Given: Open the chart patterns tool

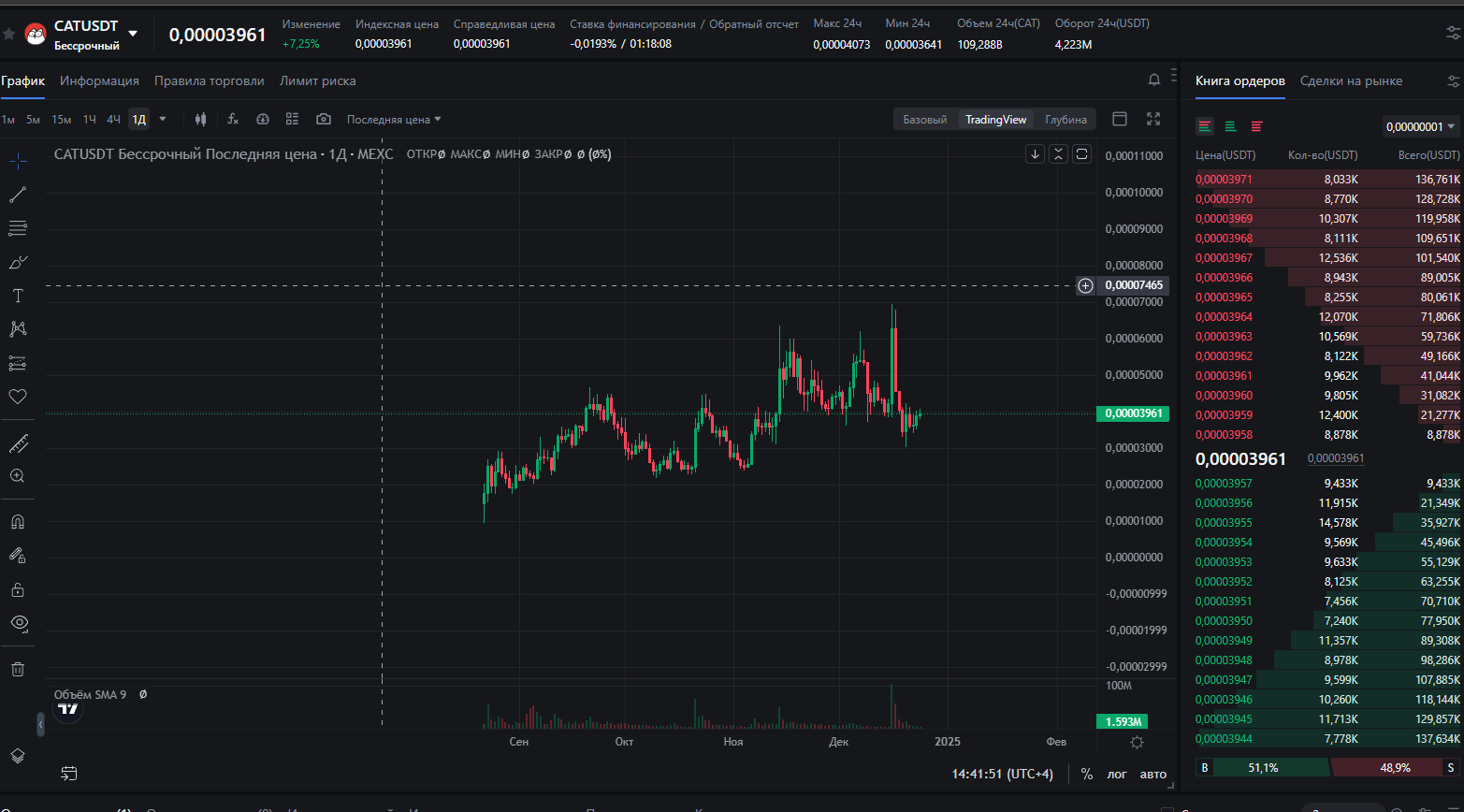Looking at the screenshot, I should click(18, 329).
